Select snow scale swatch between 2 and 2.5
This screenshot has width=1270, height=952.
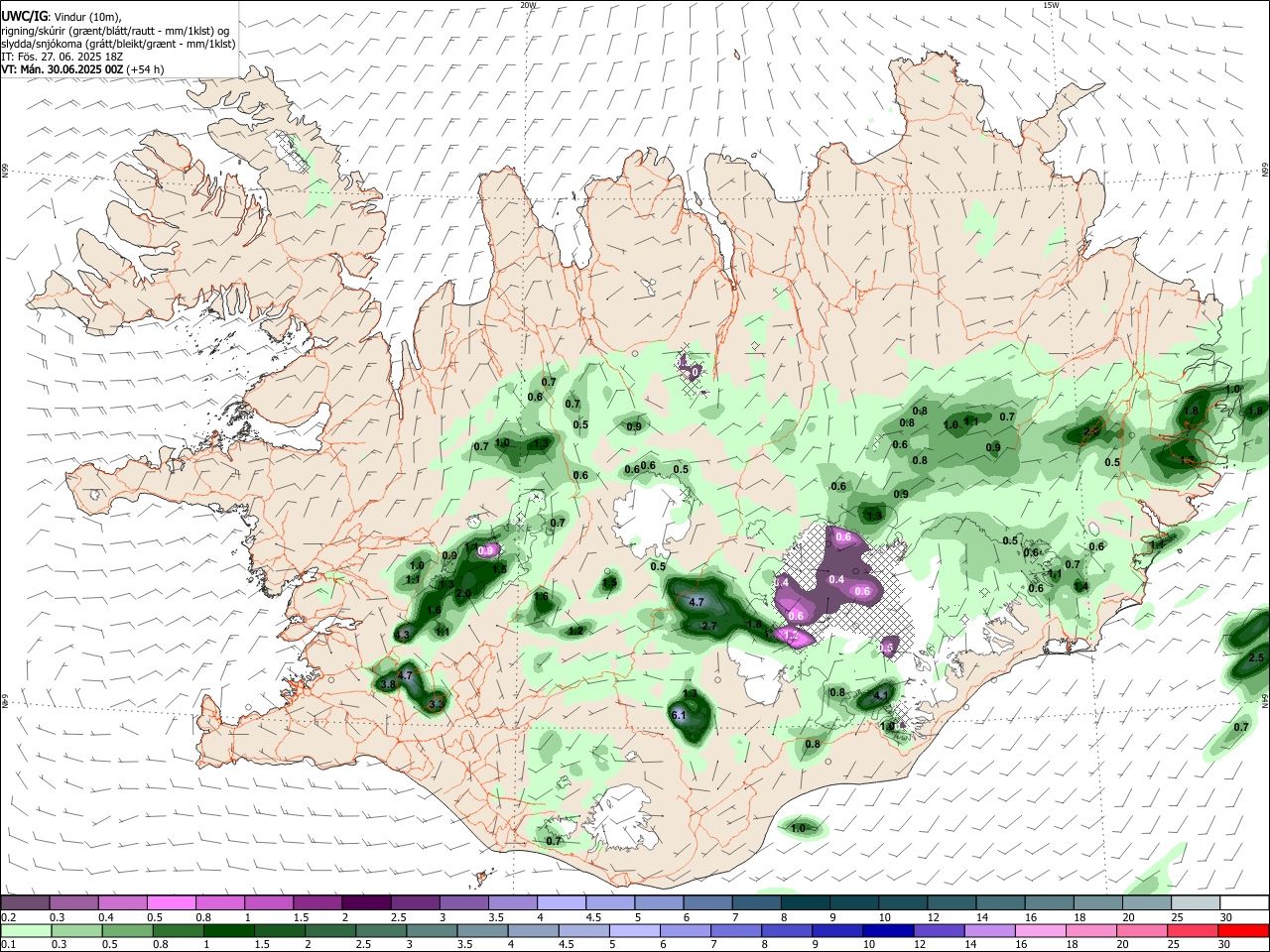pyautogui.click(x=366, y=902)
